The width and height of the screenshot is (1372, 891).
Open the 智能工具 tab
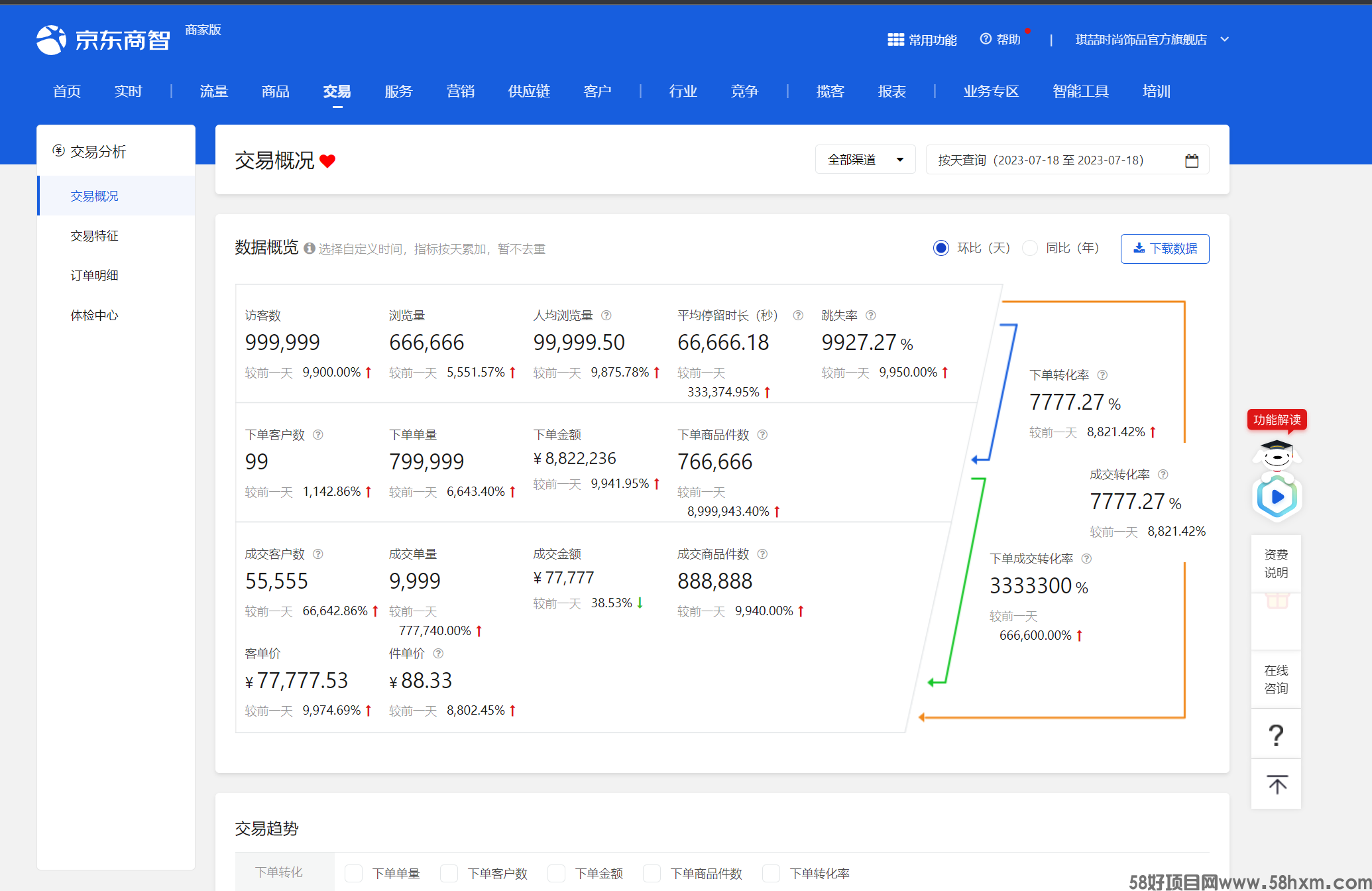coord(1081,91)
